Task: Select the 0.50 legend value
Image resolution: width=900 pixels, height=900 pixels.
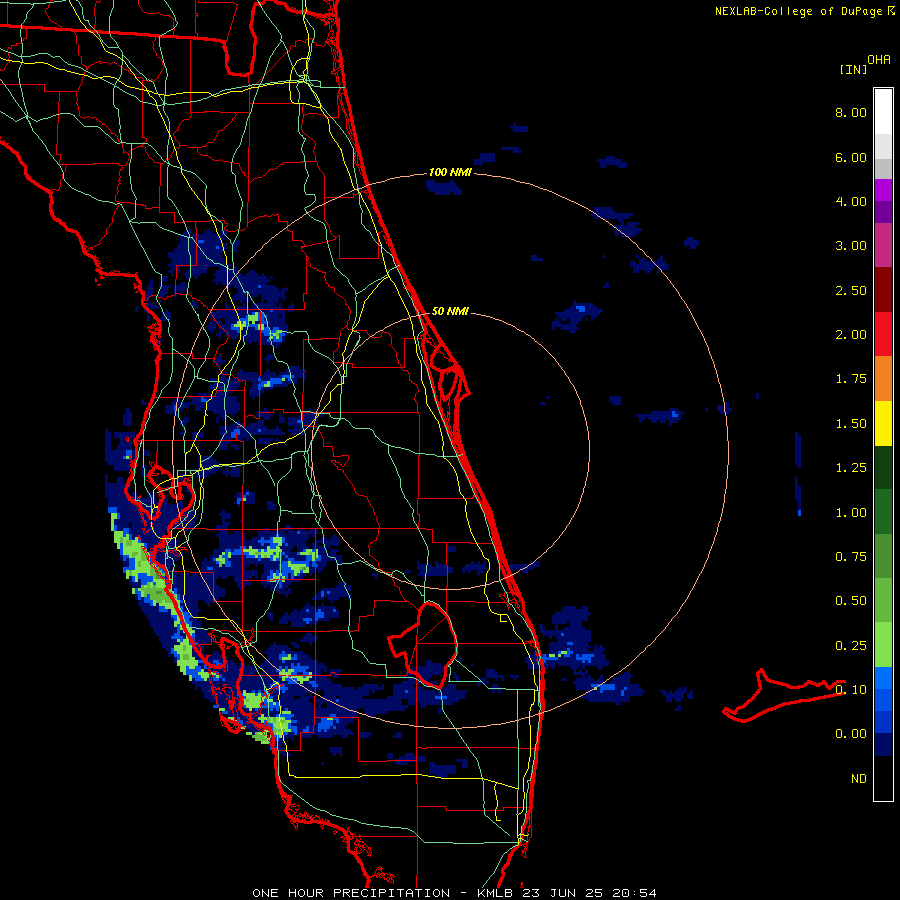Action: pos(851,601)
